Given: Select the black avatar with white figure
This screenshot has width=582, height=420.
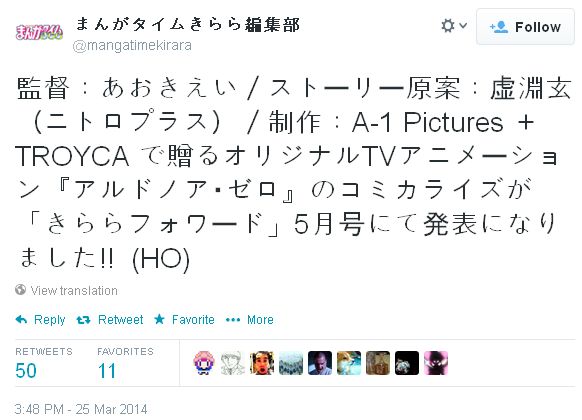Looking at the screenshot, I should coord(407,363).
